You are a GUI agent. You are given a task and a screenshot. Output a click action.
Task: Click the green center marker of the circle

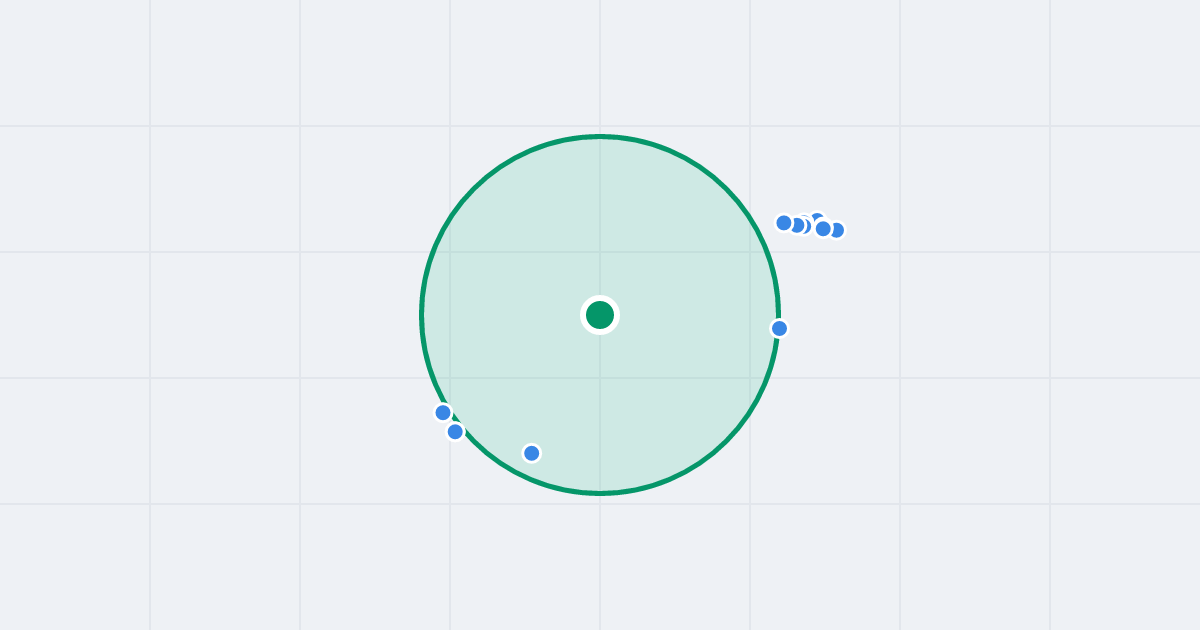(600, 315)
